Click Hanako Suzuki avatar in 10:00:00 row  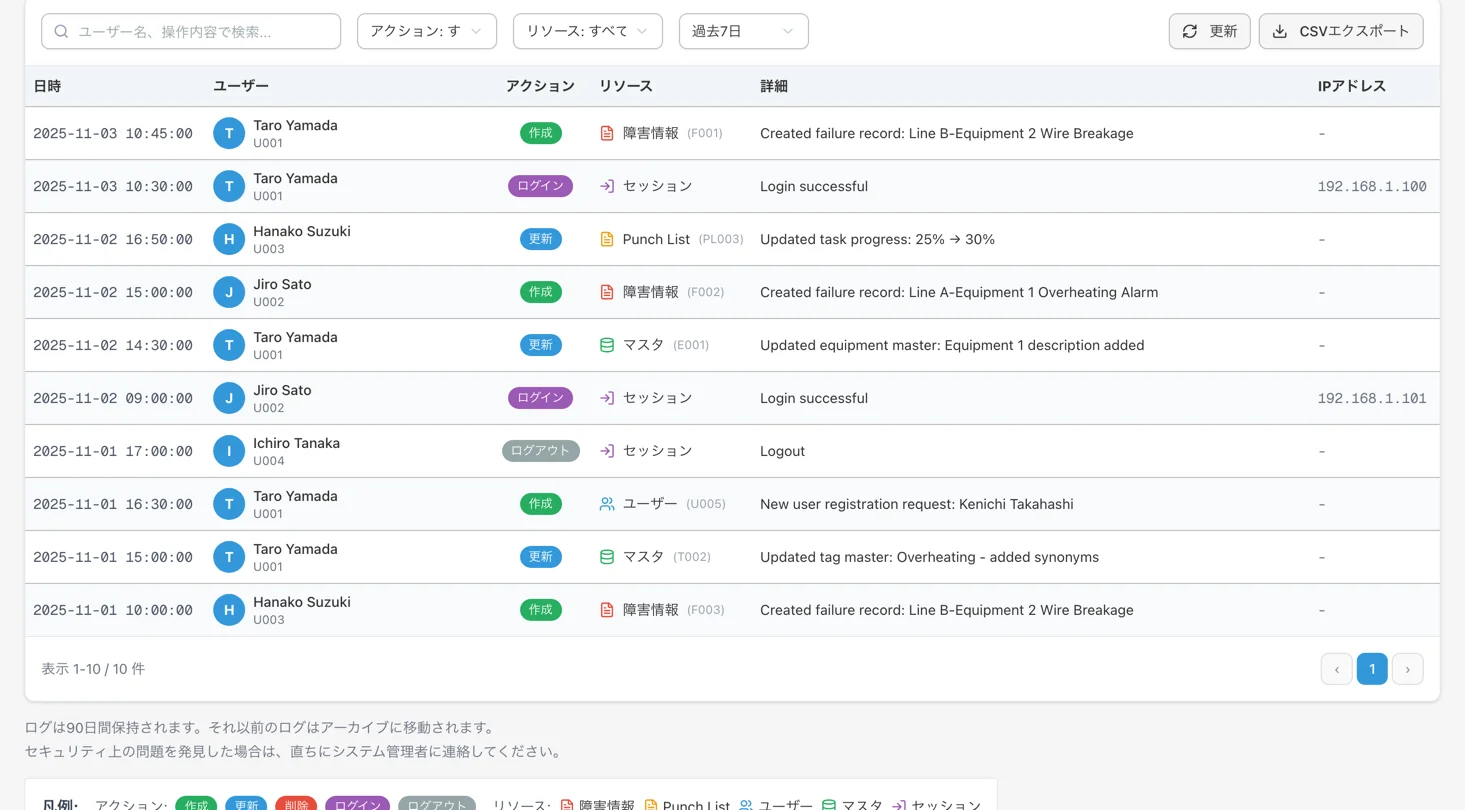[229, 610]
